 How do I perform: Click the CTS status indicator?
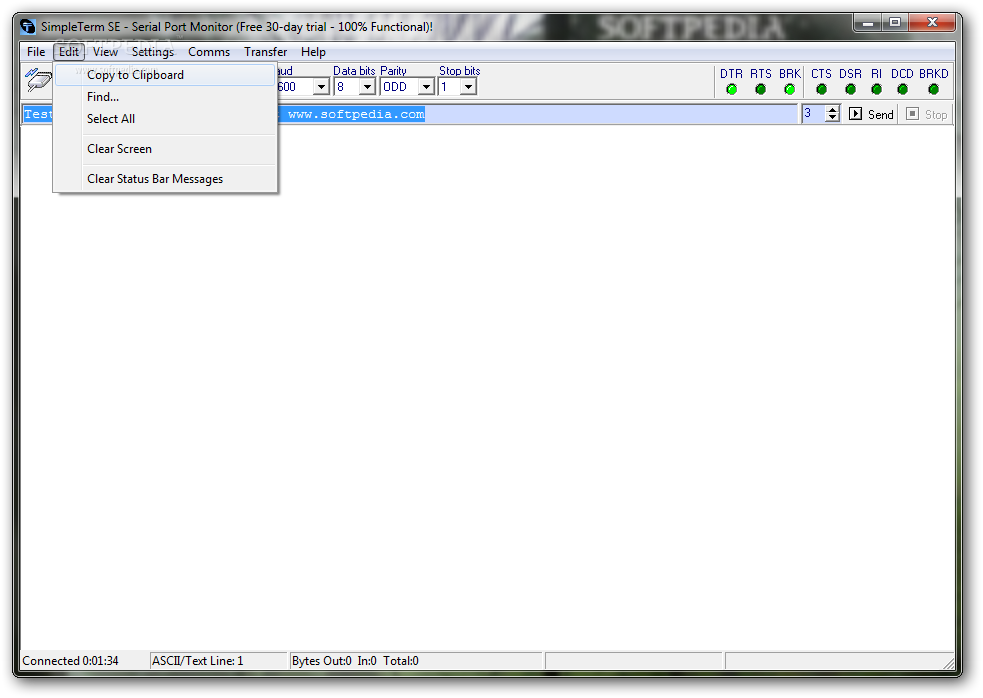coord(821,90)
